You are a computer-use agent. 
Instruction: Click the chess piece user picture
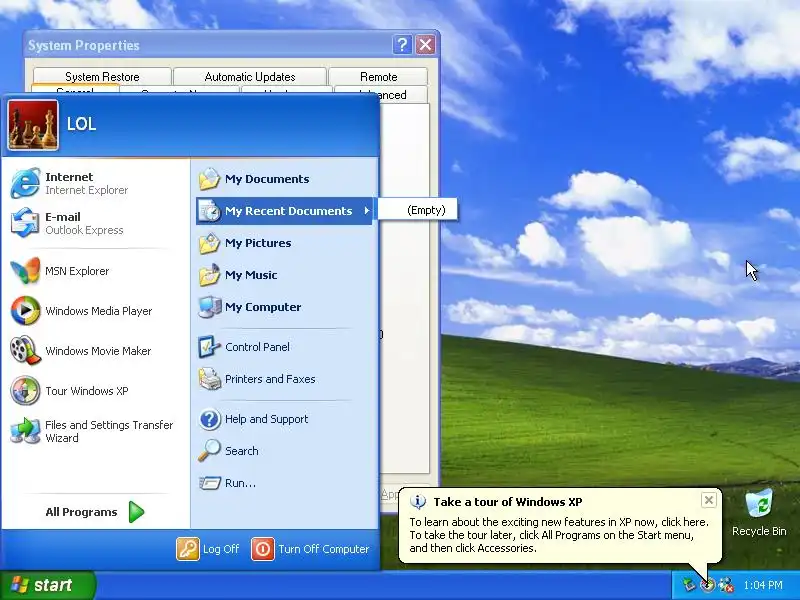tap(33, 125)
